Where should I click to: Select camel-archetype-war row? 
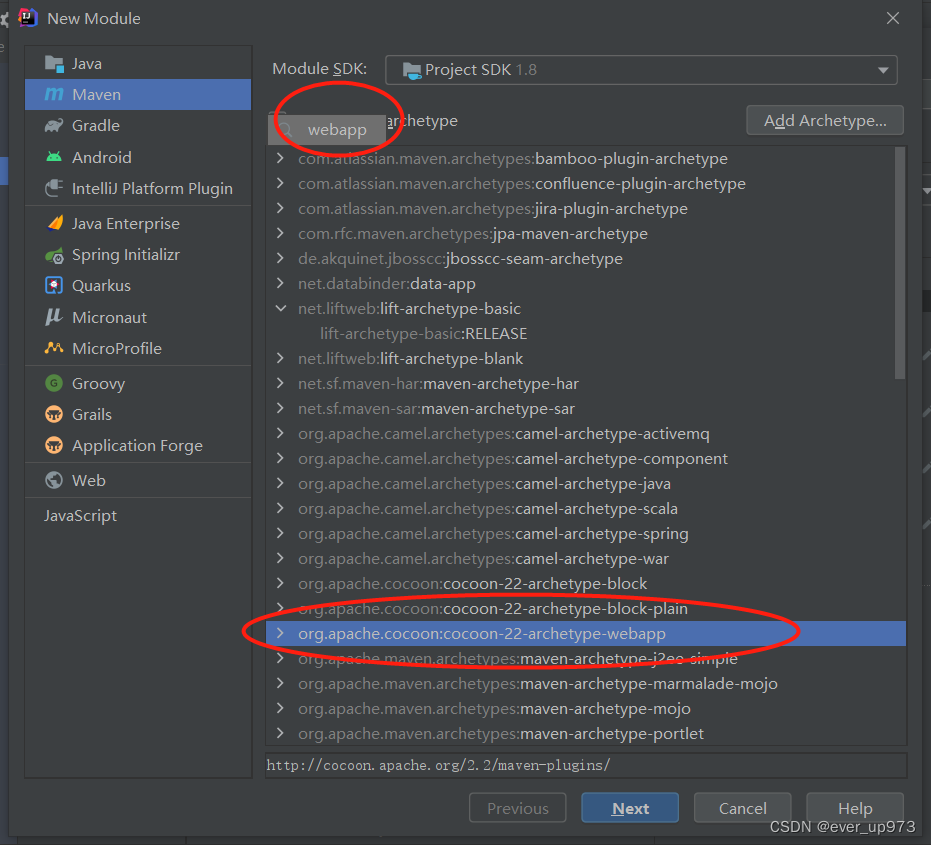pyautogui.click(x=586, y=558)
